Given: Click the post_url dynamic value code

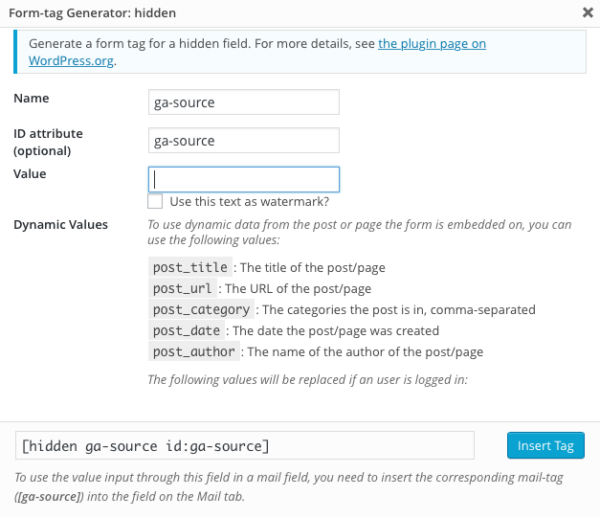Looking at the screenshot, I should [x=182, y=288].
